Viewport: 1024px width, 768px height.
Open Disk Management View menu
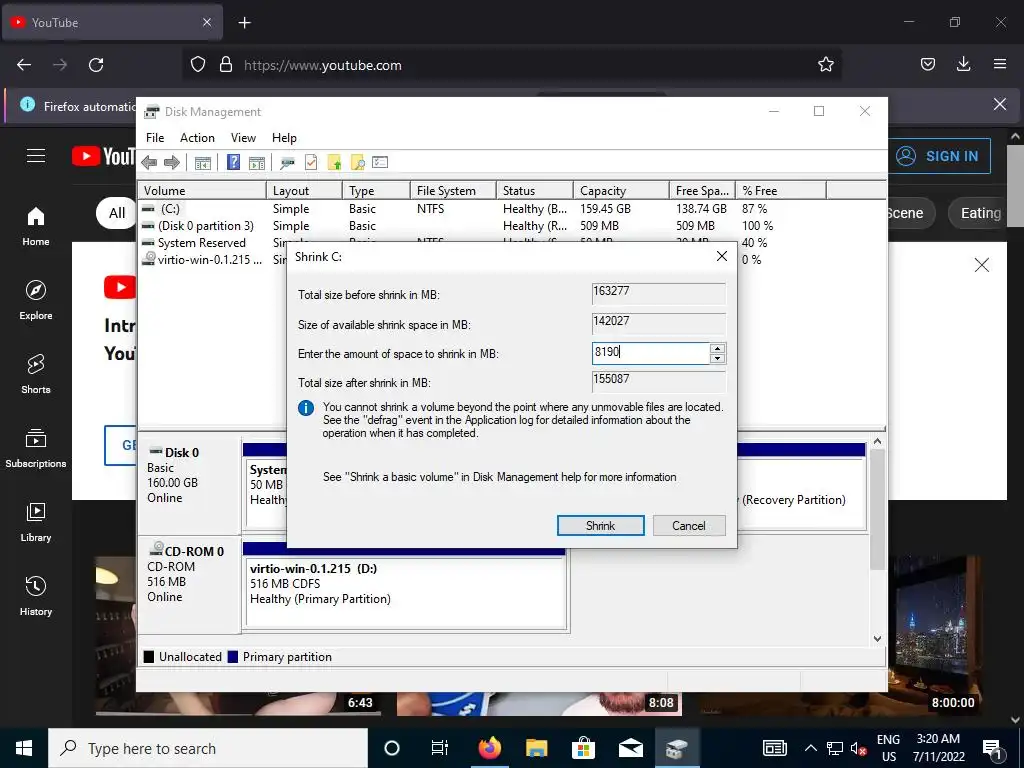243,138
